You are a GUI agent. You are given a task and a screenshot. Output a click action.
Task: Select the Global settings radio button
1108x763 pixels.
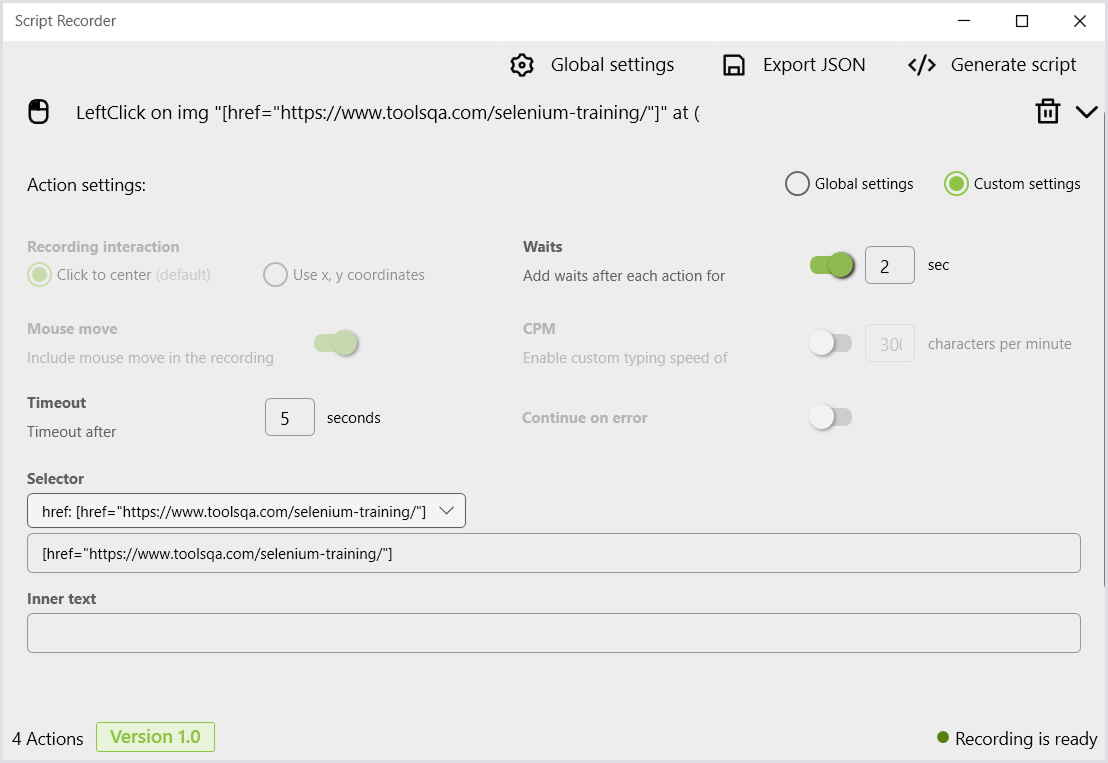point(797,184)
